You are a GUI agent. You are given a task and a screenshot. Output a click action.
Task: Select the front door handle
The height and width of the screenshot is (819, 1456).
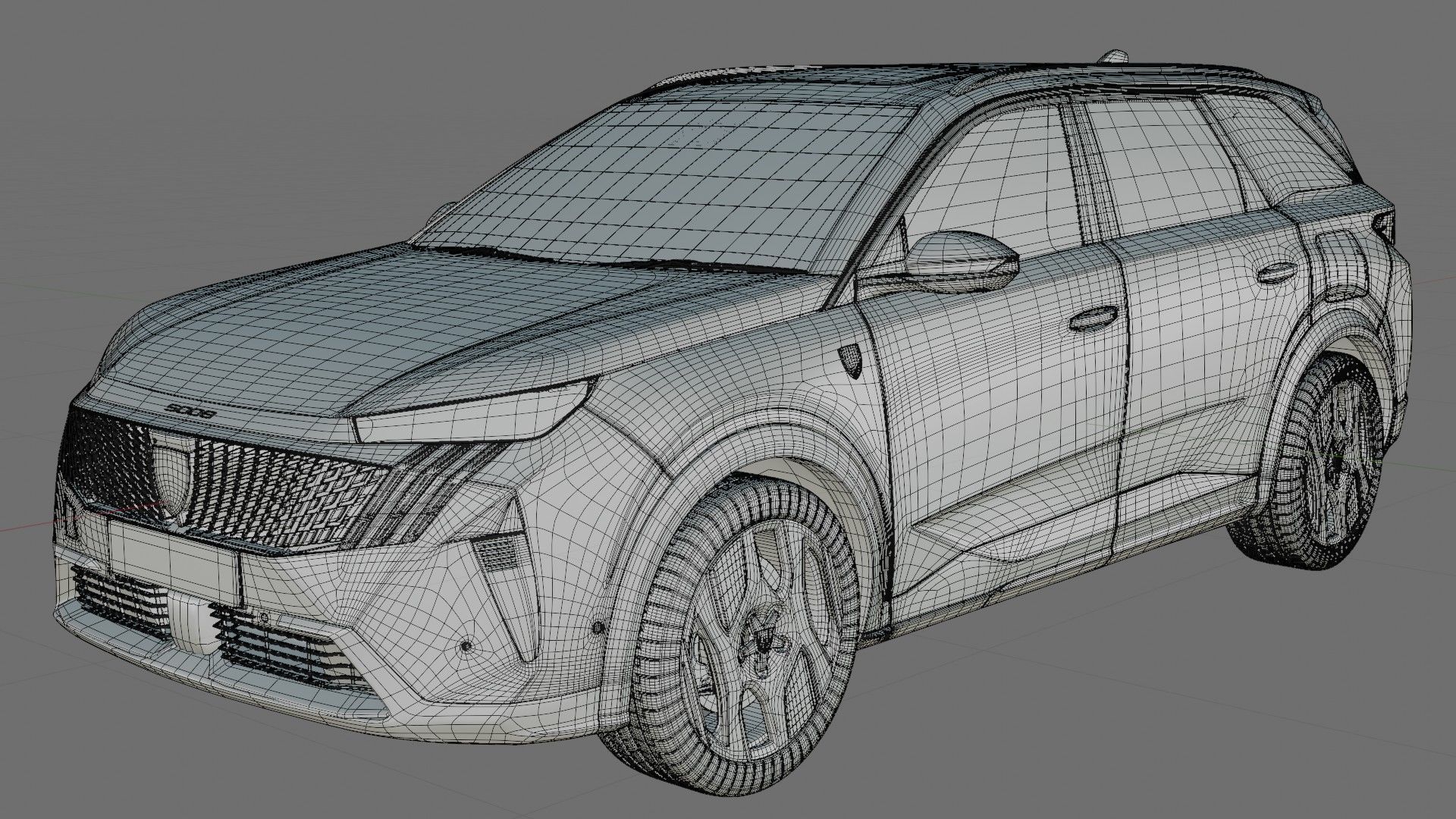pyautogui.click(x=1094, y=319)
